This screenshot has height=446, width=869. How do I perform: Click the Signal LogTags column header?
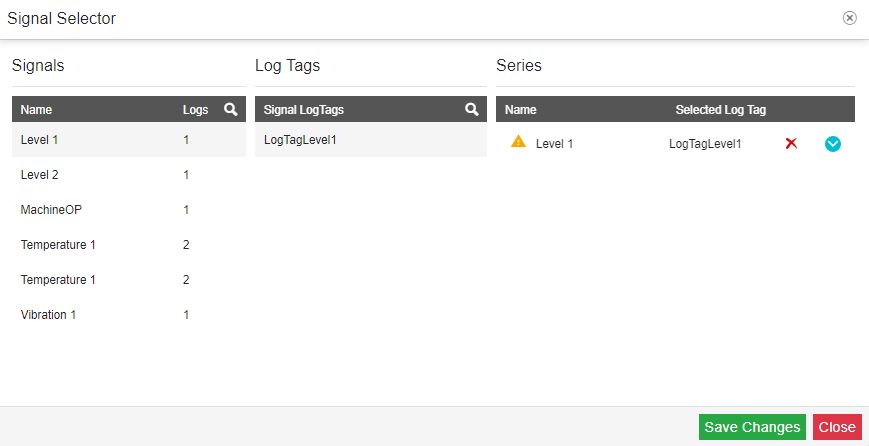click(304, 110)
